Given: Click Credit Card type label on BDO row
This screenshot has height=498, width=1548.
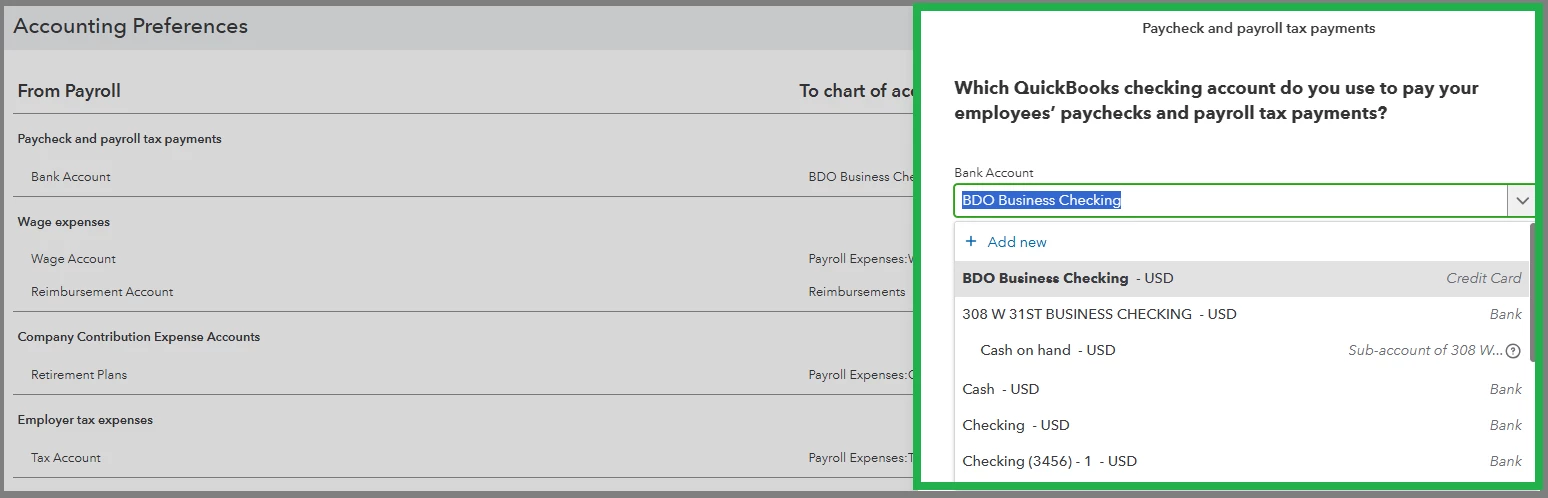Looking at the screenshot, I should [x=1484, y=279].
